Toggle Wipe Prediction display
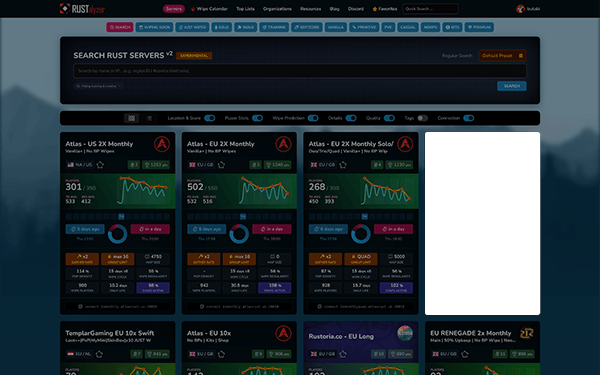Image resolution: width=600 pixels, height=375 pixels. [x=313, y=118]
